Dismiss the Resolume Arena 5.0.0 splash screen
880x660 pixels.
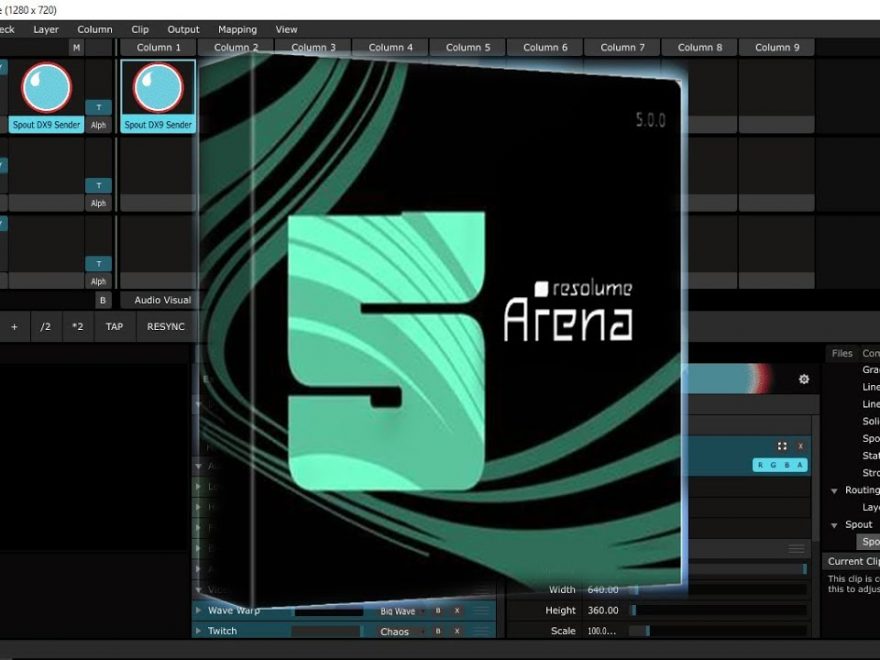click(x=440, y=331)
